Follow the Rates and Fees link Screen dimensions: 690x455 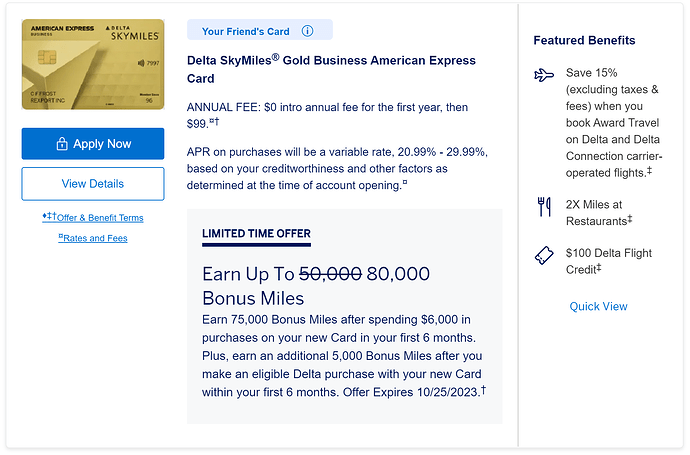pos(95,238)
